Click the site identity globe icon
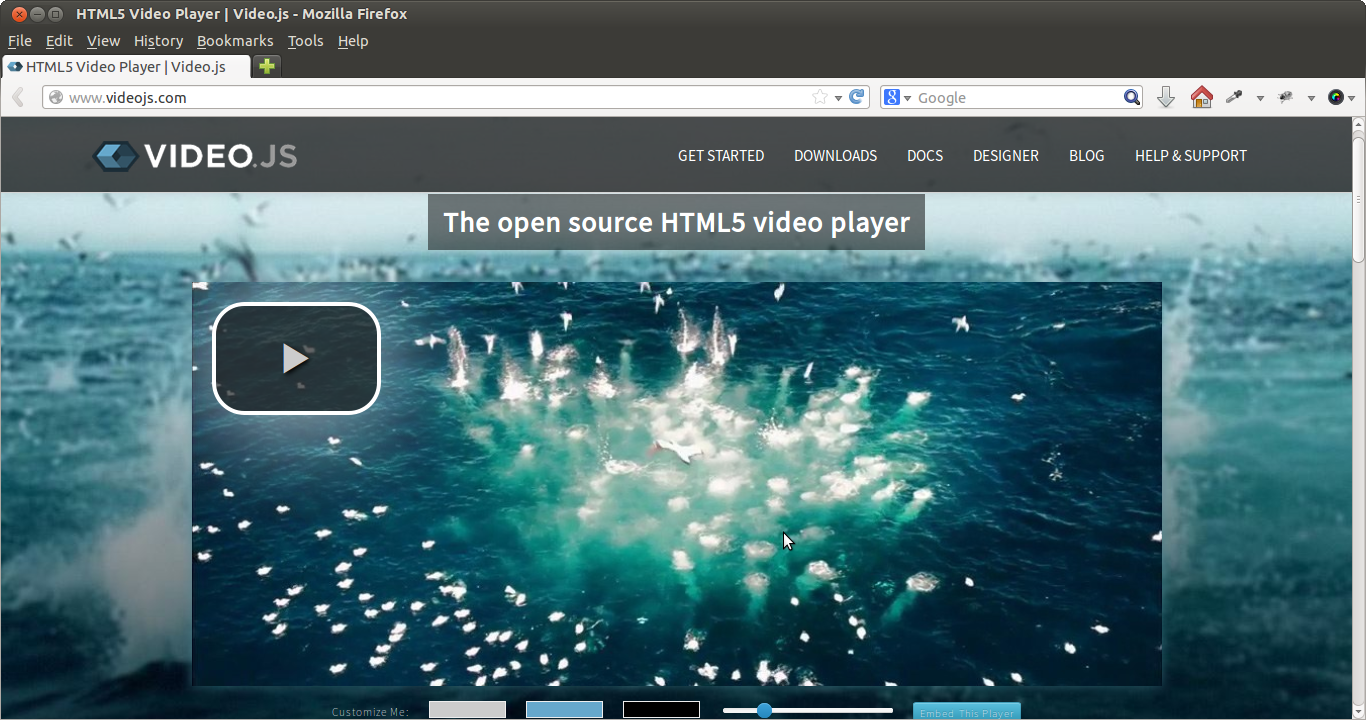The height and width of the screenshot is (720, 1366). point(56,97)
